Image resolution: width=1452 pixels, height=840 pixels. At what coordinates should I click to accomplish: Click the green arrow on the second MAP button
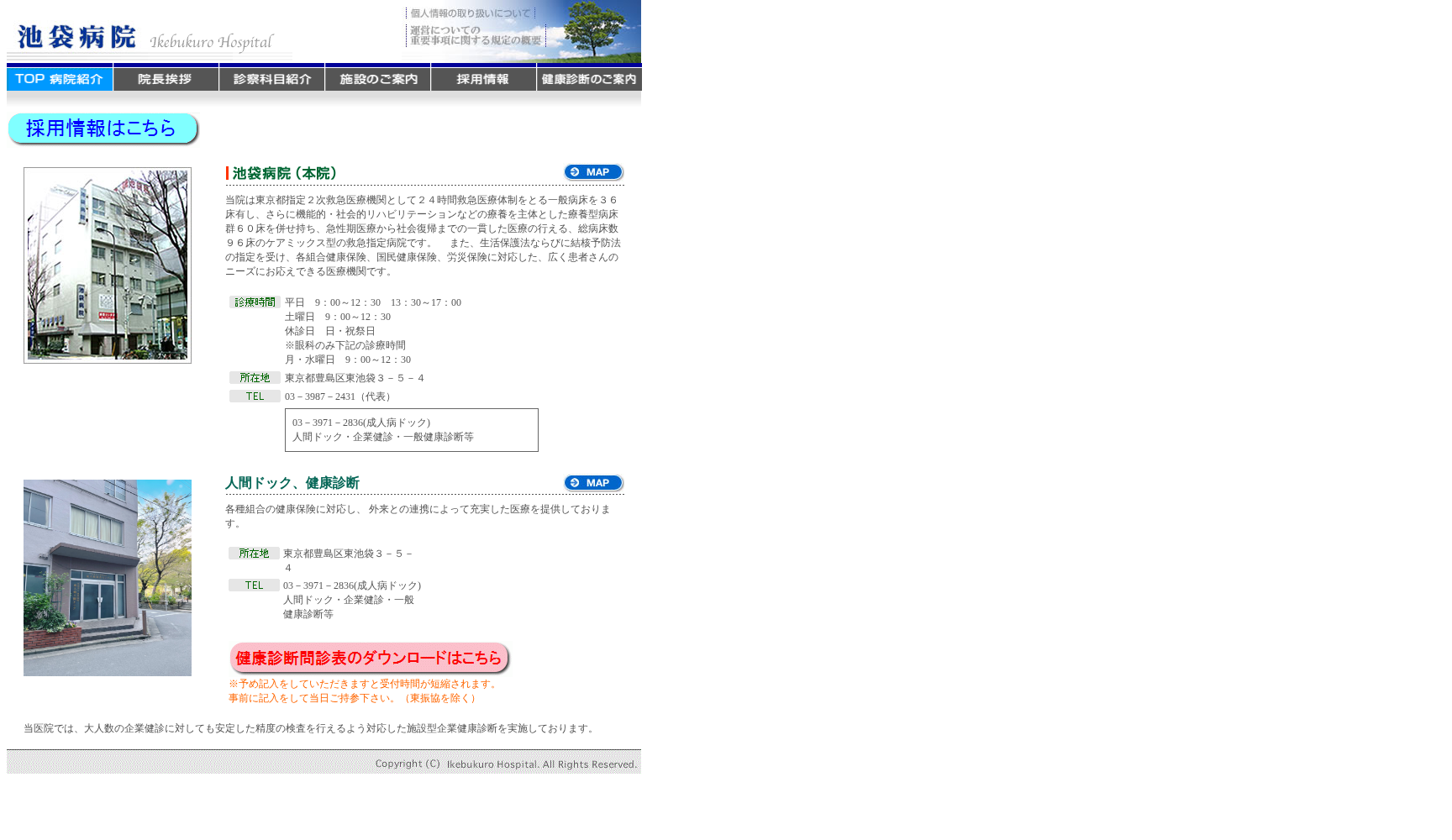573,483
